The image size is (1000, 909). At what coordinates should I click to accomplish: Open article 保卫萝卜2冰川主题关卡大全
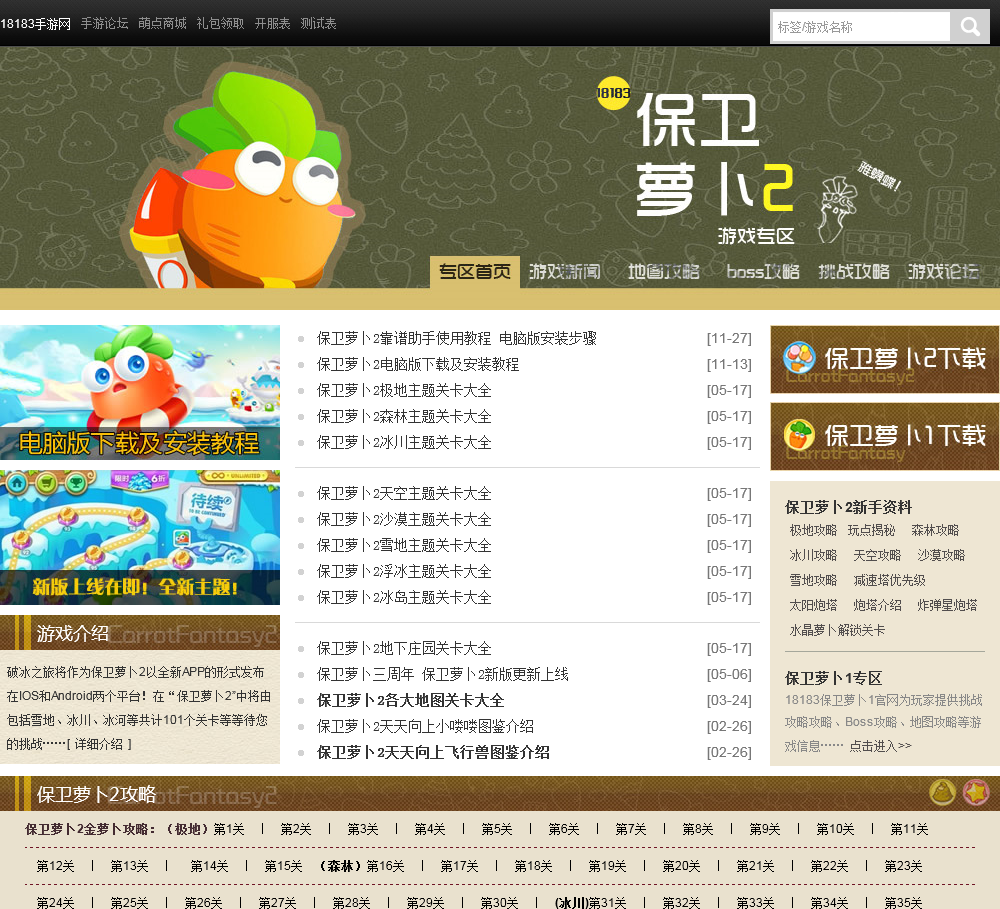click(x=404, y=443)
